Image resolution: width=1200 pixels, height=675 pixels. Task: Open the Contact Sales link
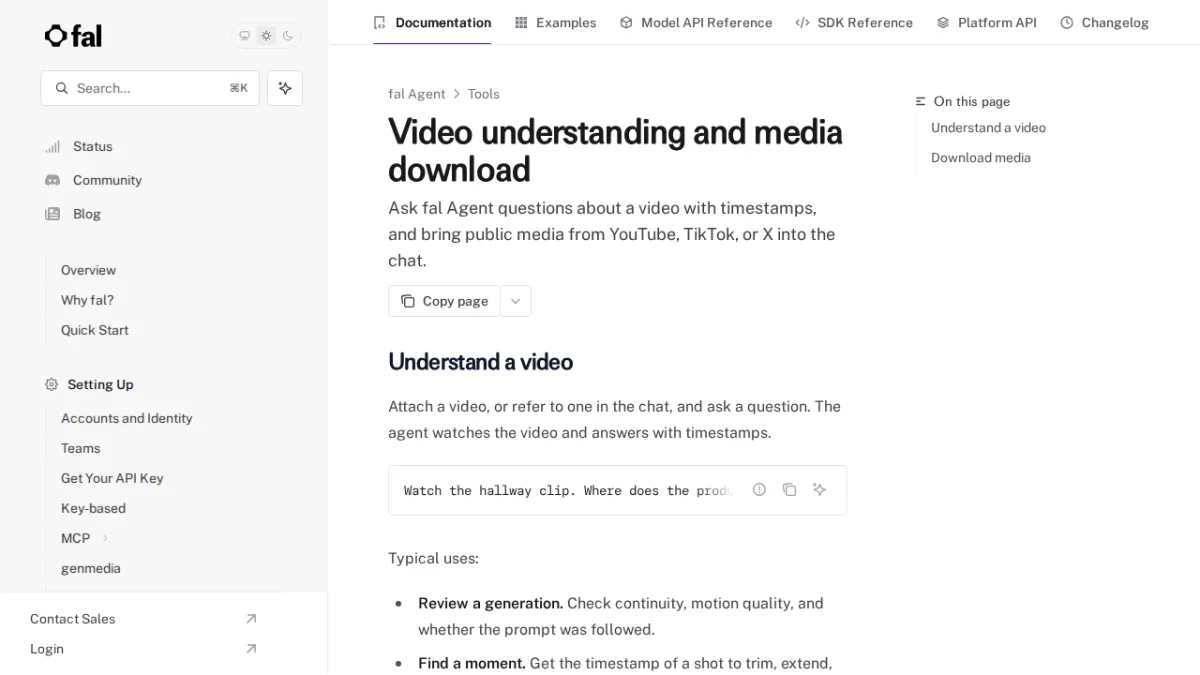pyautogui.click(x=73, y=619)
